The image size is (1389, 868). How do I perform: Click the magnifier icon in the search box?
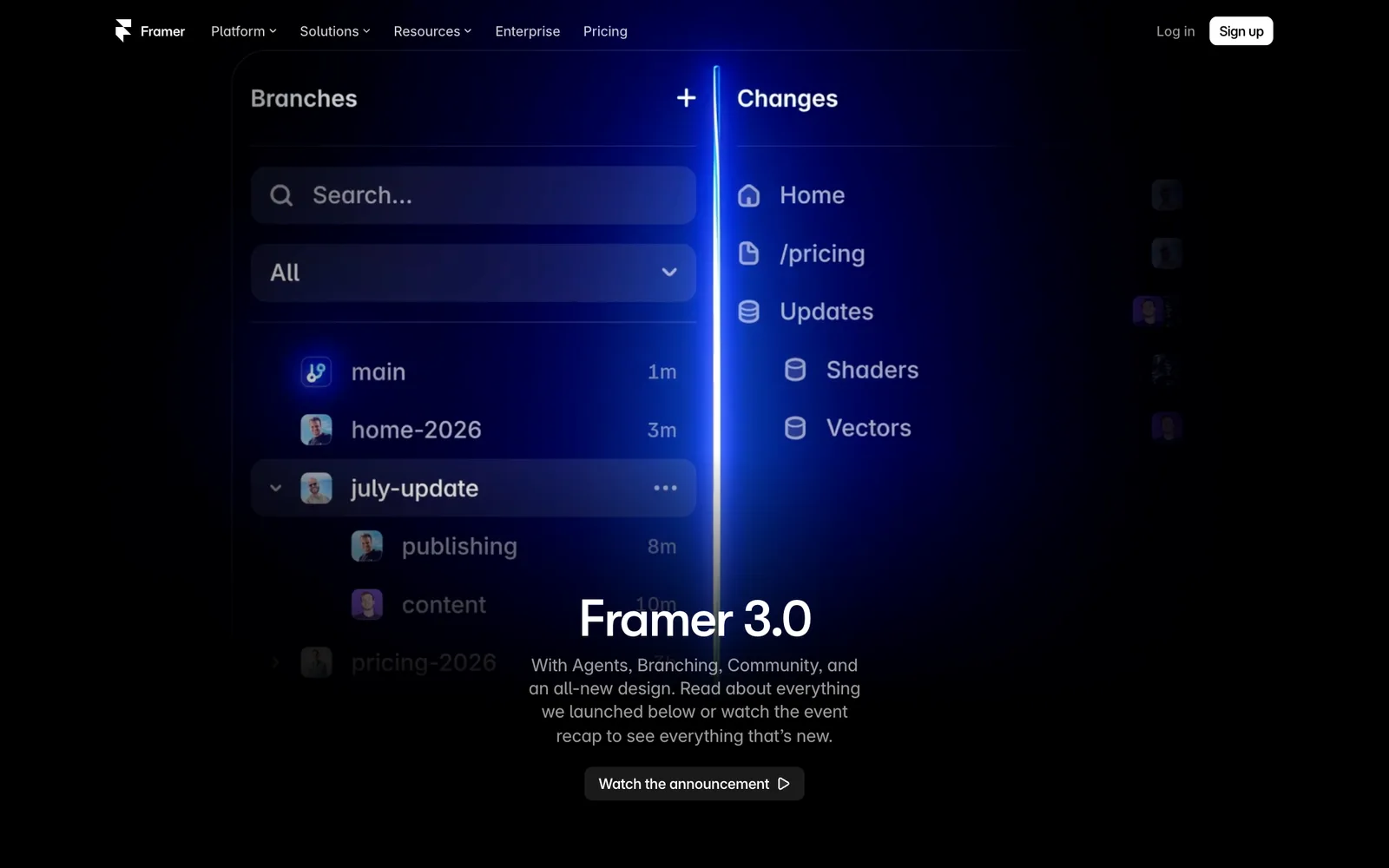click(x=281, y=195)
